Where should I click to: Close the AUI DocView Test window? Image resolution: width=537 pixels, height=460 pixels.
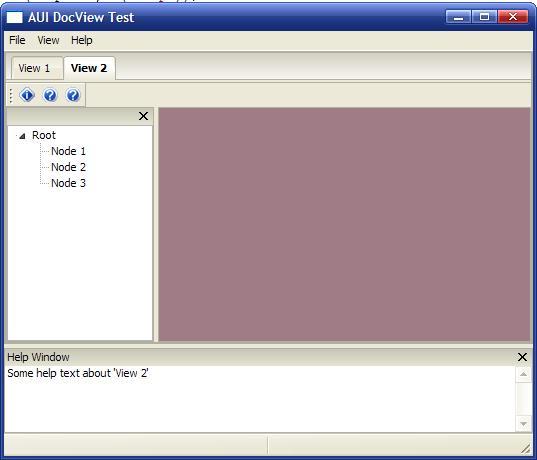click(x=513, y=17)
